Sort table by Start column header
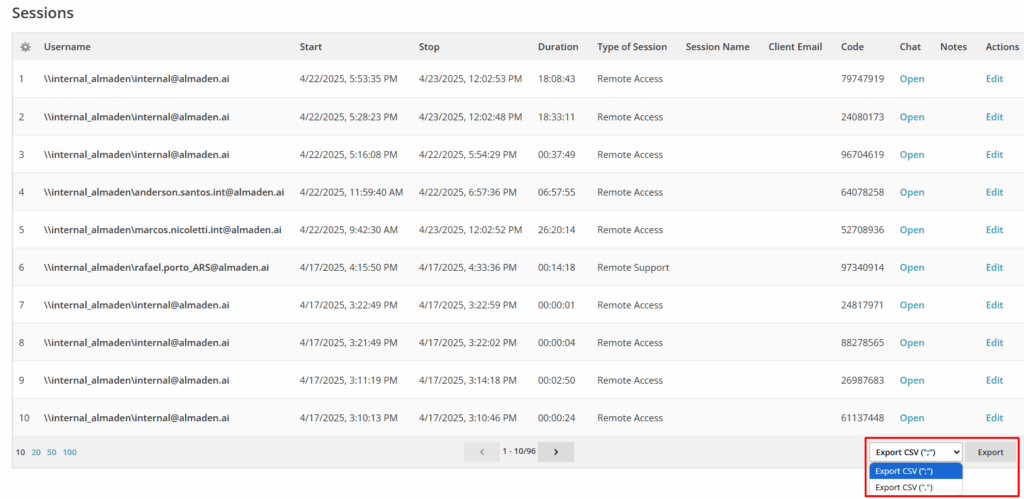 tap(310, 47)
